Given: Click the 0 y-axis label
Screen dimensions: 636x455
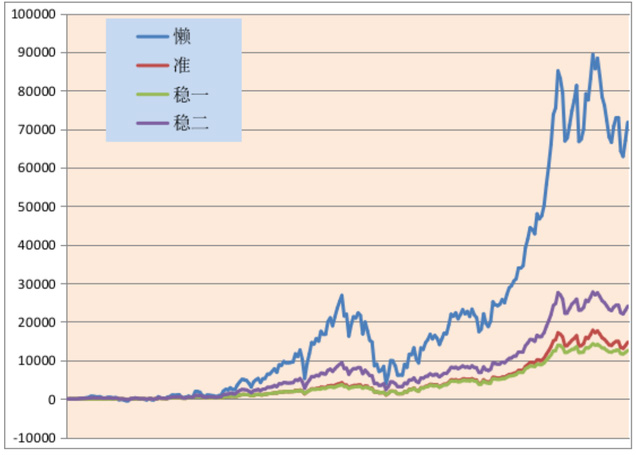Looking at the screenshot, I should 52,400.
